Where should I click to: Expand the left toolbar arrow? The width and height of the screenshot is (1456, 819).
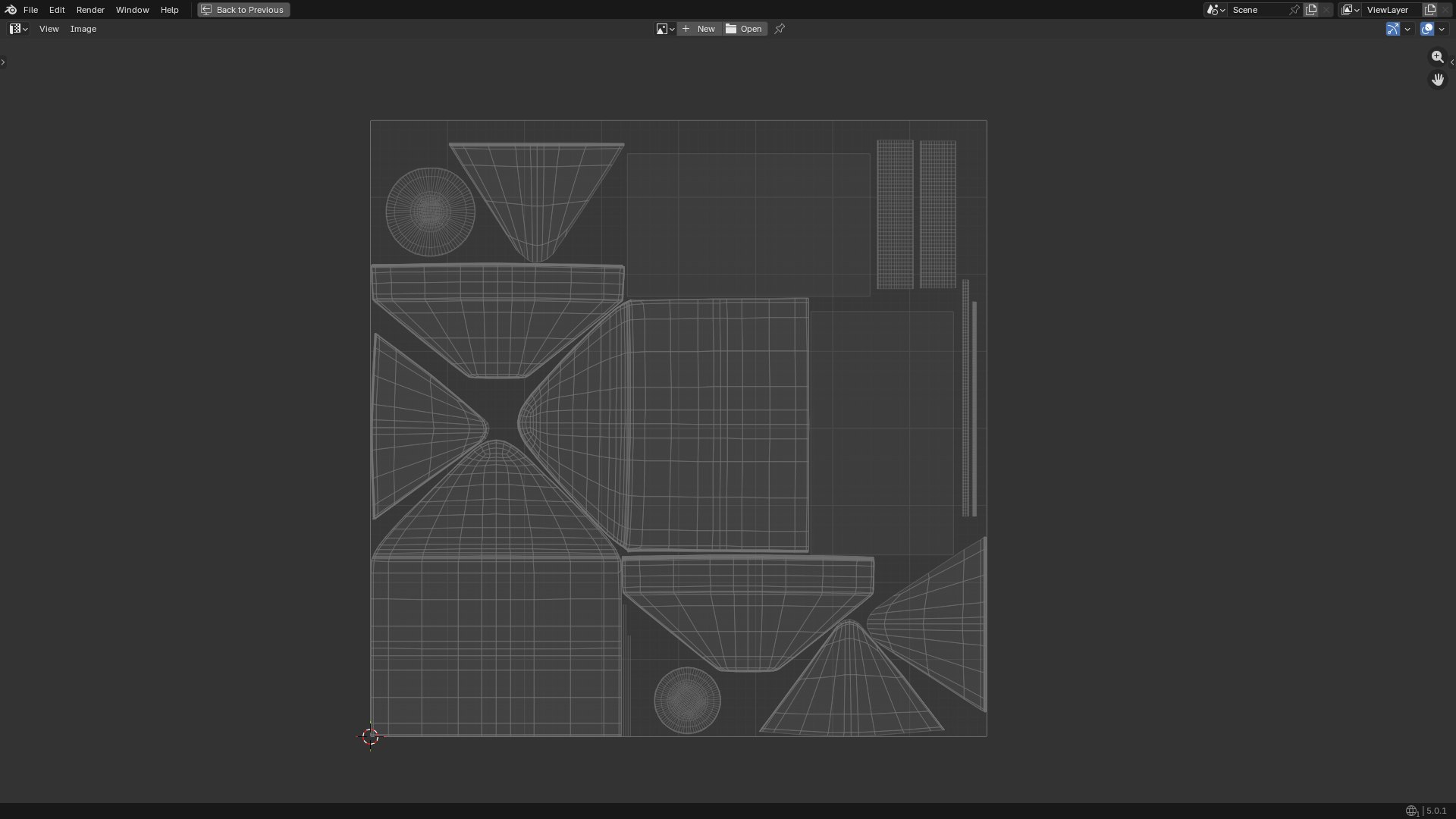pyautogui.click(x=3, y=62)
